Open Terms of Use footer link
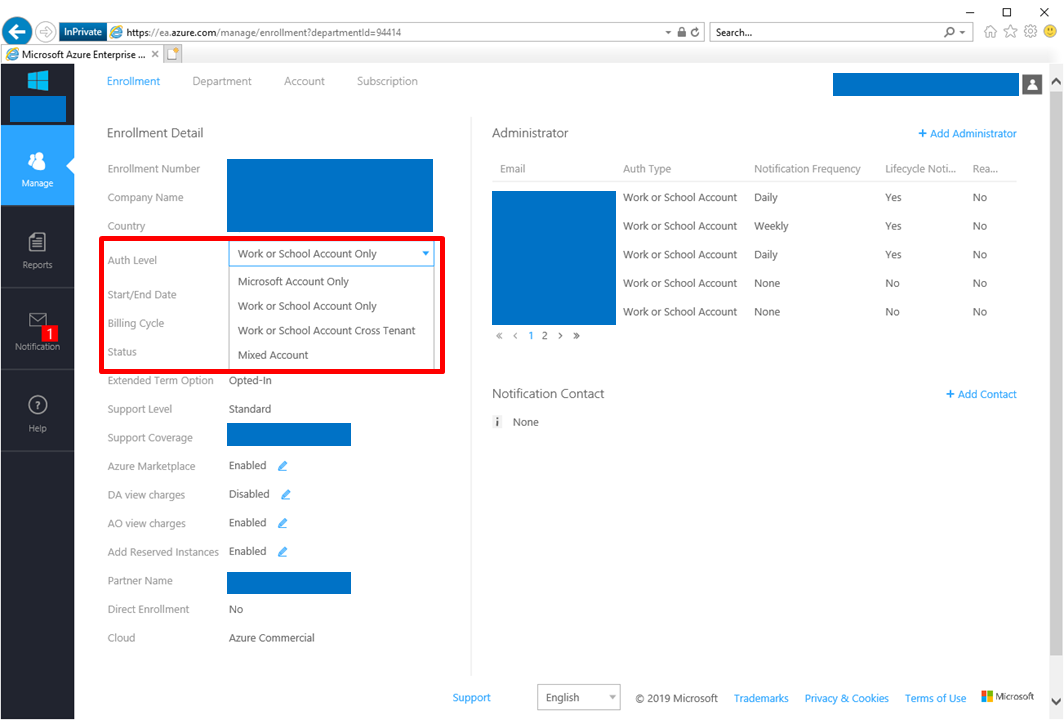The image size is (1064, 720). tap(935, 698)
